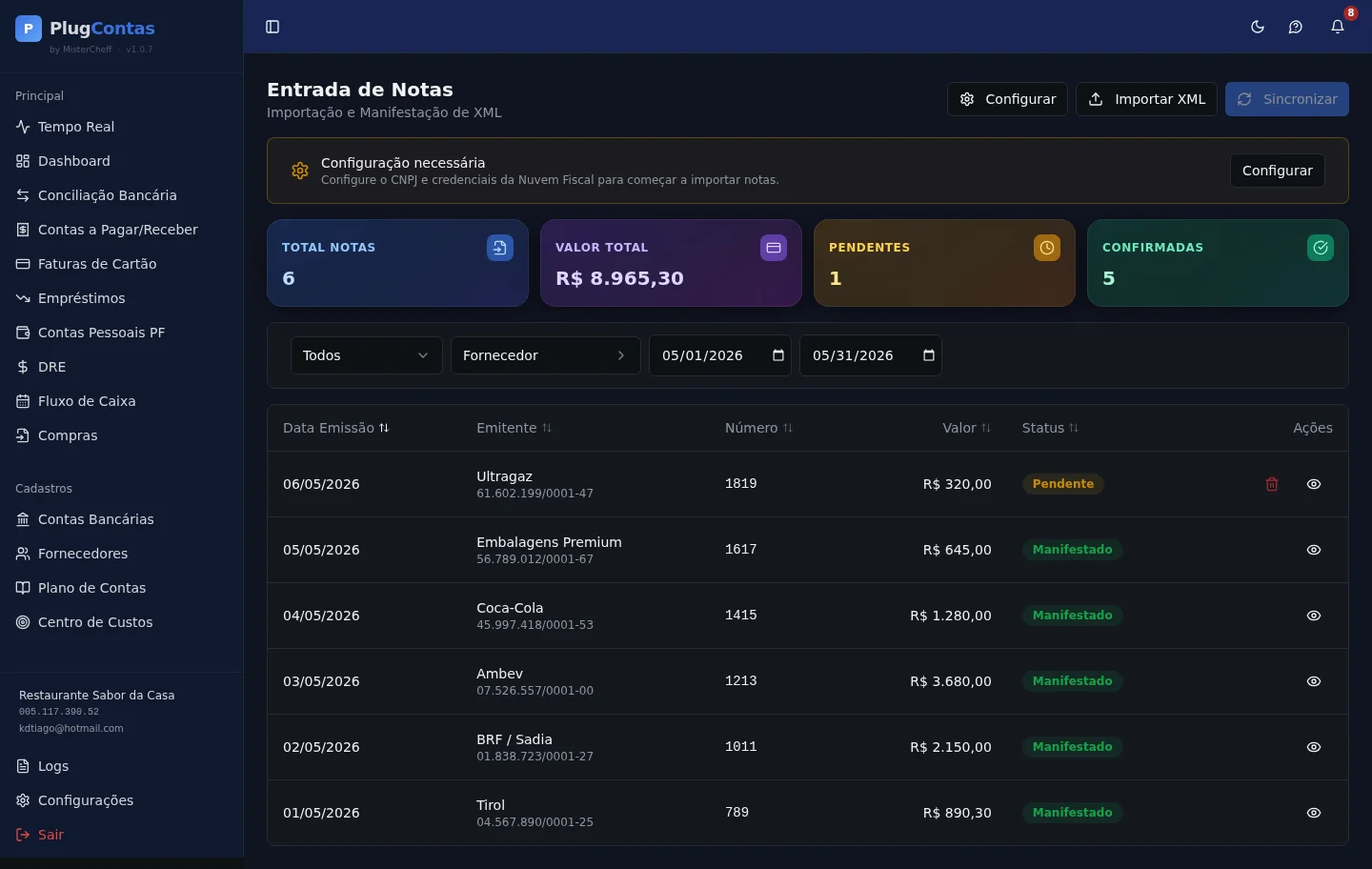Click CNPJ 01.838.723/0001-27
The width and height of the screenshot is (1372, 869).
tap(535, 757)
